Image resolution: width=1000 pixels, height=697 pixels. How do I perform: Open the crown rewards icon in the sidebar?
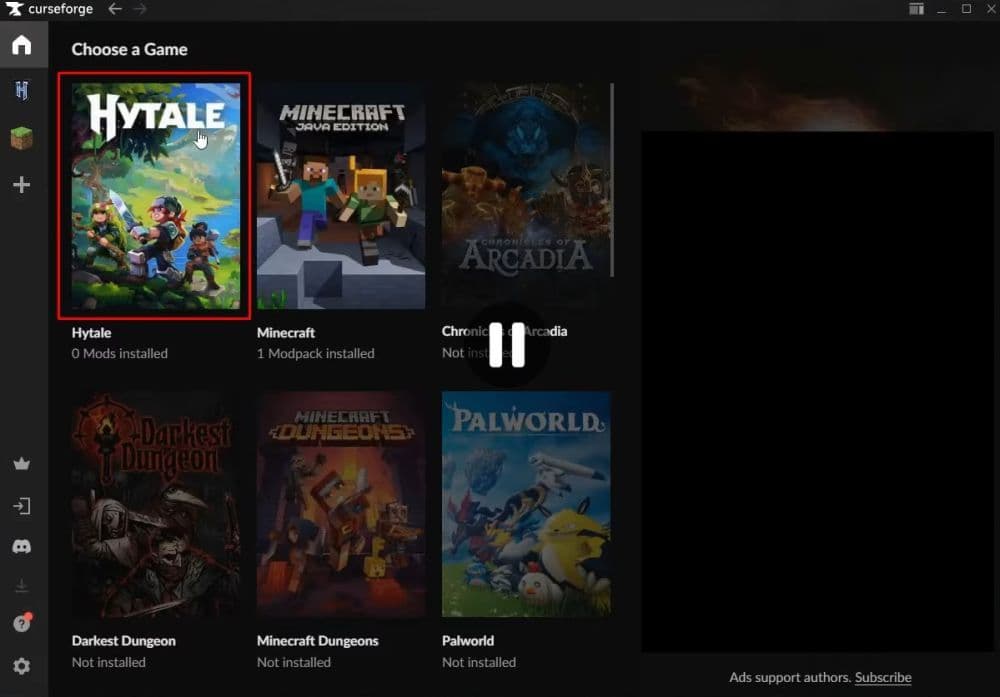(x=21, y=463)
